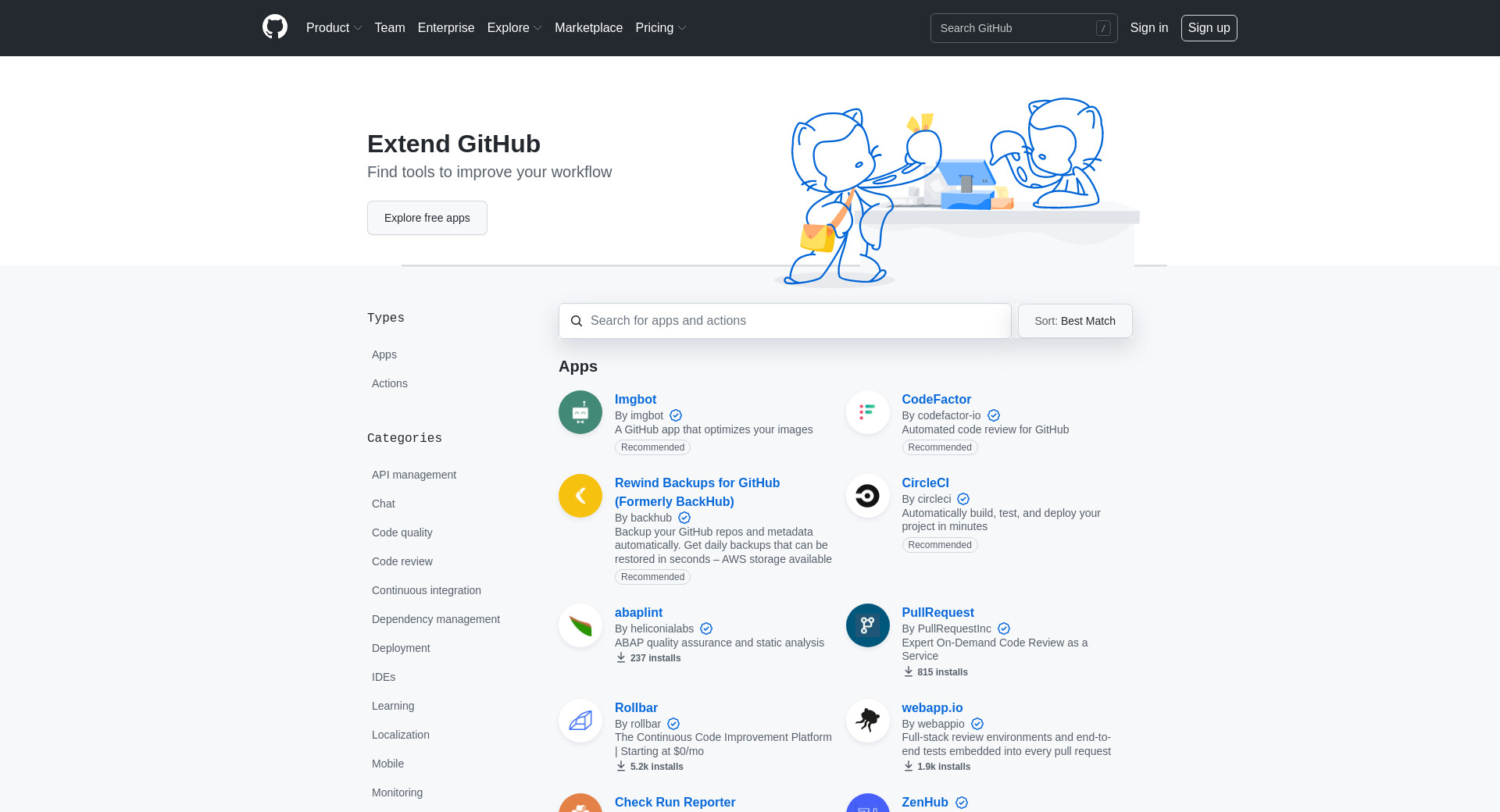The width and height of the screenshot is (1500, 812).
Task: Open the Rewind Backups yellow app icon
Action: click(x=580, y=496)
